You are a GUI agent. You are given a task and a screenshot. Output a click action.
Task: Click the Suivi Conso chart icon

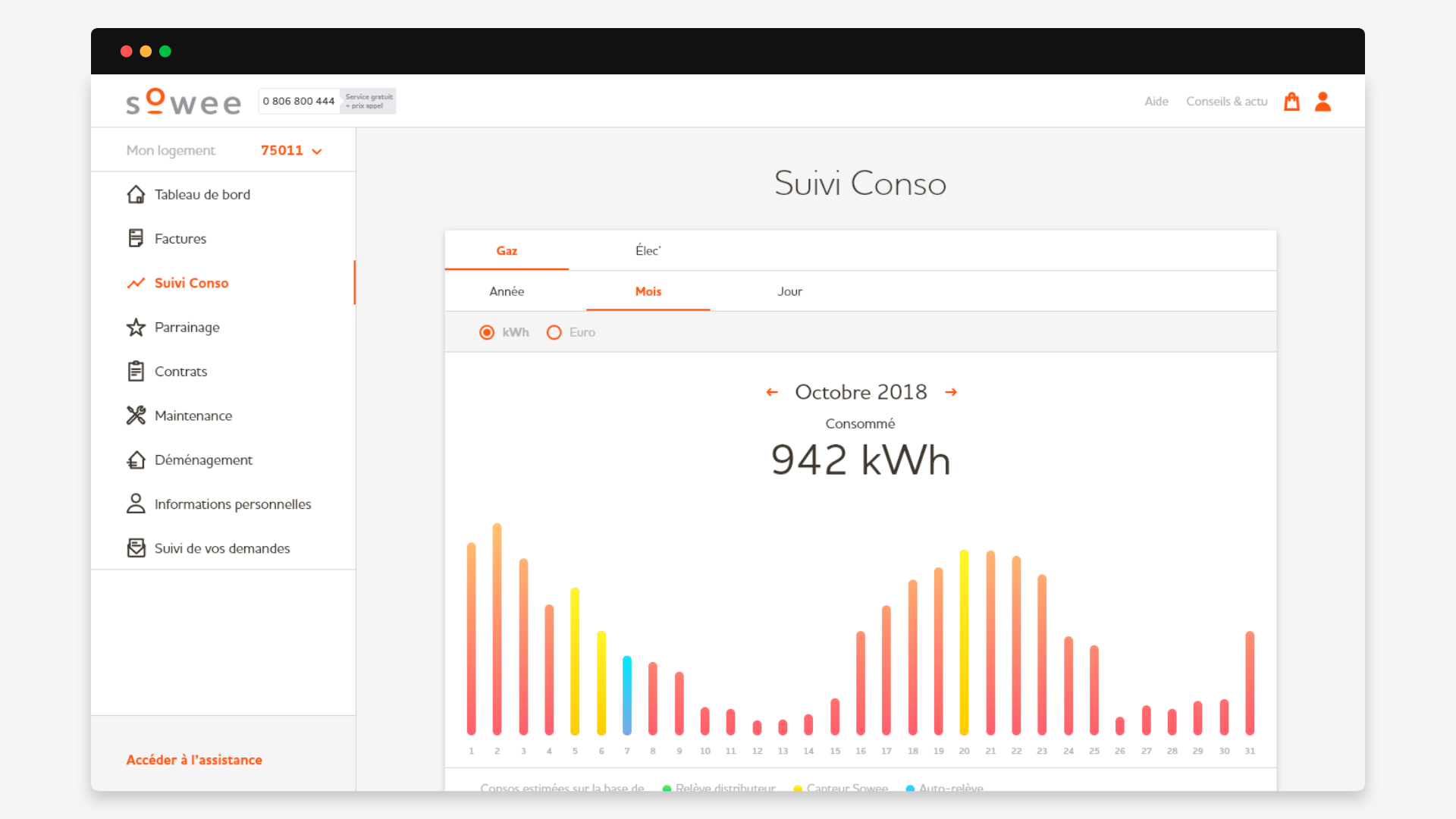(136, 283)
